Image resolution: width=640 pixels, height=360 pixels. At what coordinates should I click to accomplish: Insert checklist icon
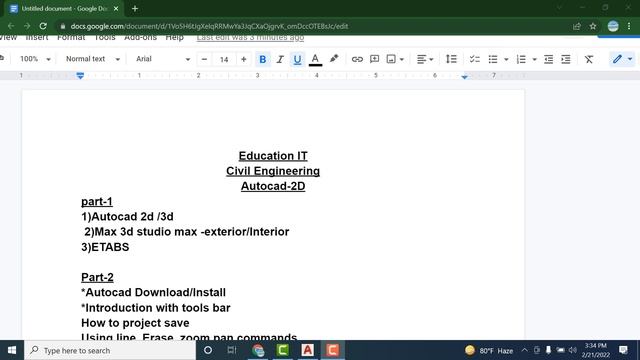pos(474,59)
